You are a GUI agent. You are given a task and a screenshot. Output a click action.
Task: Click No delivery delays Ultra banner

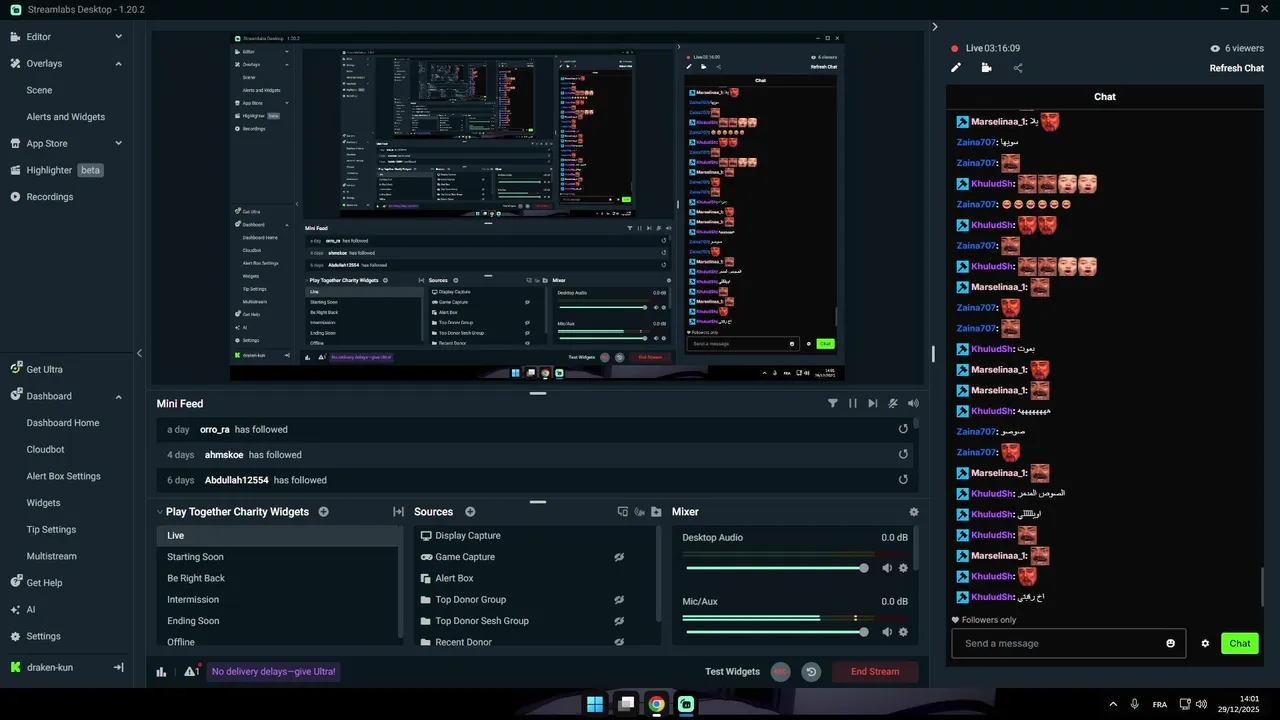[x=274, y=672]
